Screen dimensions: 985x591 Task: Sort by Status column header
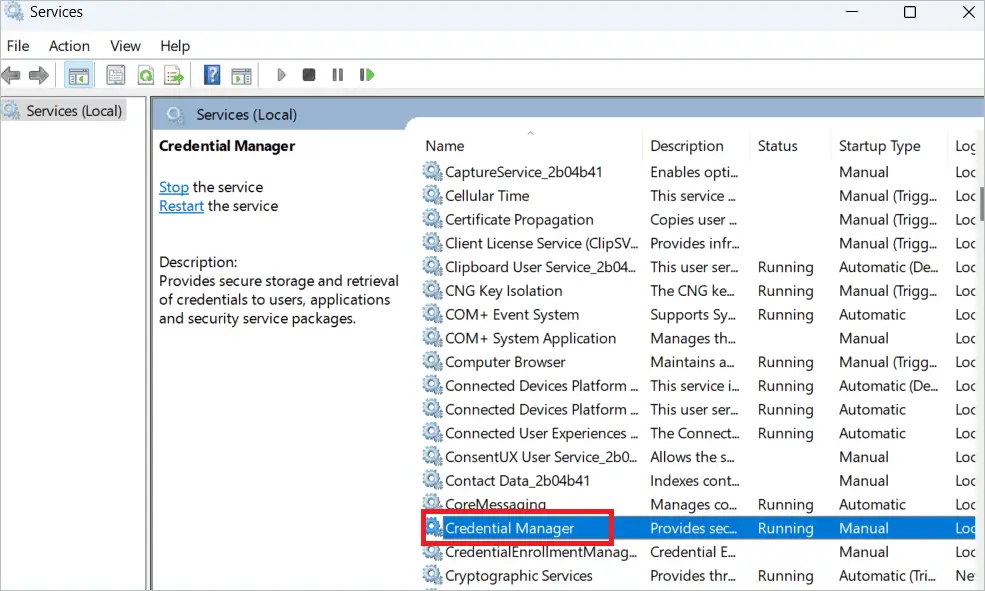(x=777, y=146)
